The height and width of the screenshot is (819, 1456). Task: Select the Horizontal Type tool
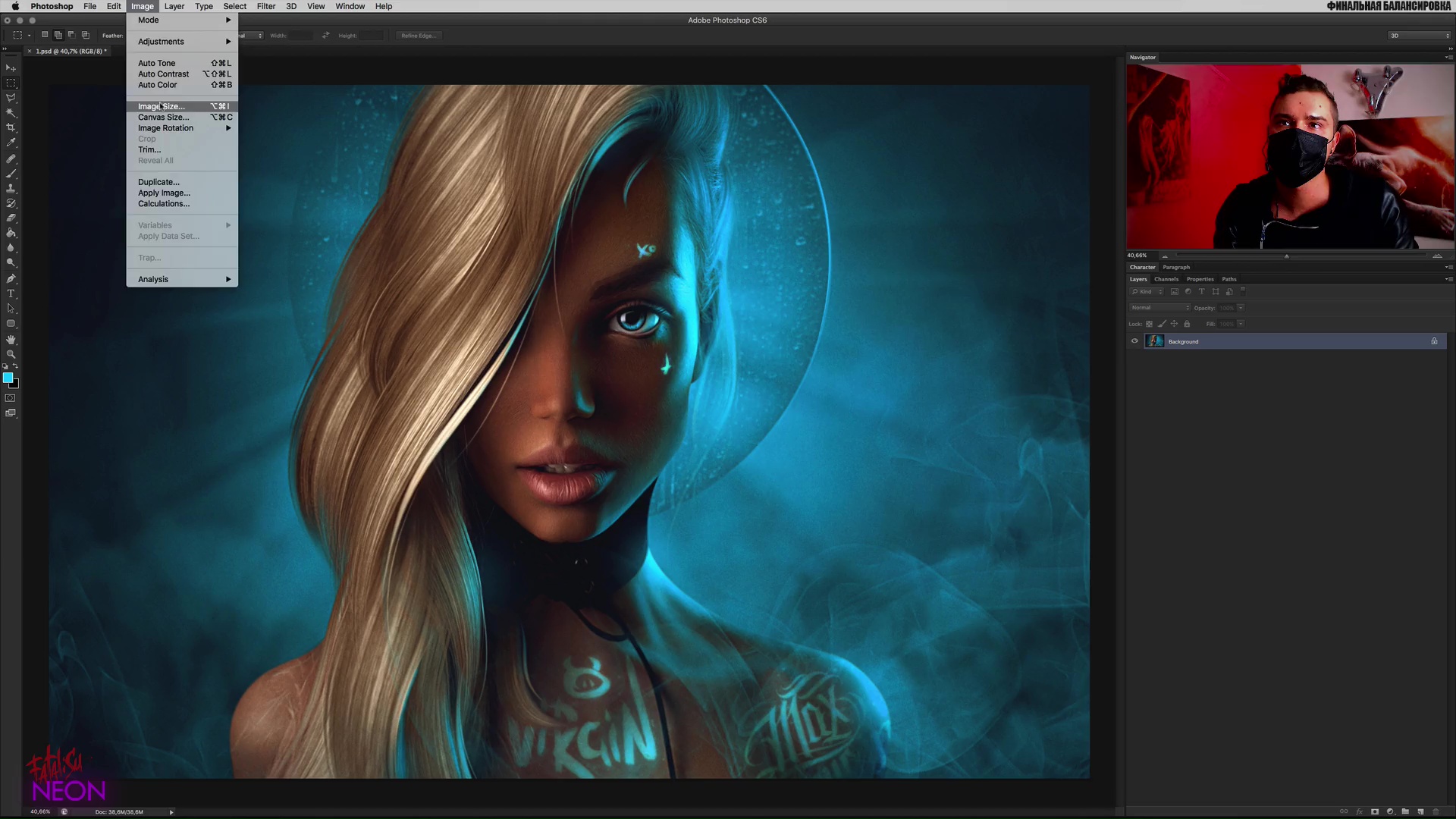click(x=11, y=293)
